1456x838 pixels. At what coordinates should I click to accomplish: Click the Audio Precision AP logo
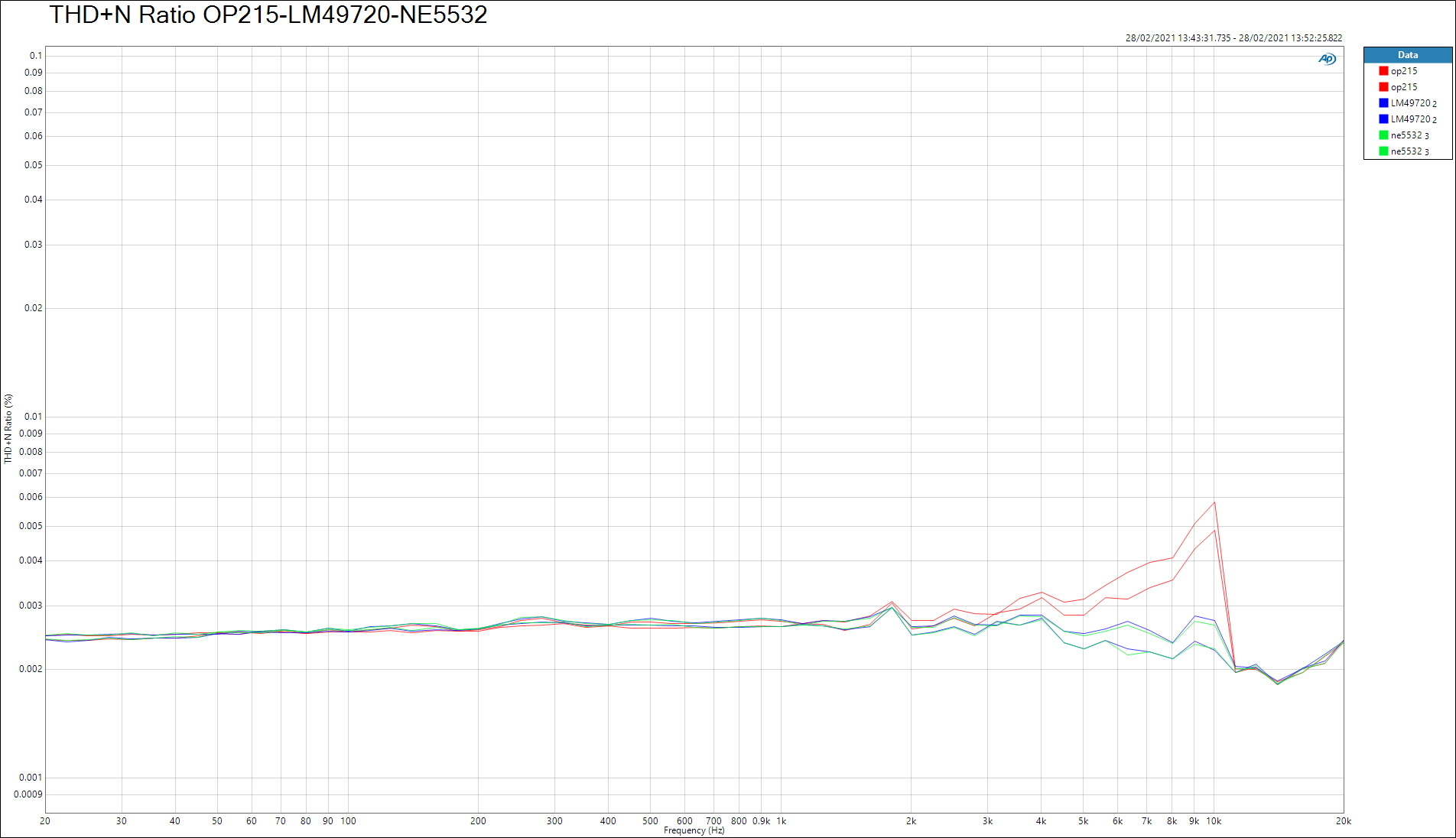pos(1327,59)
